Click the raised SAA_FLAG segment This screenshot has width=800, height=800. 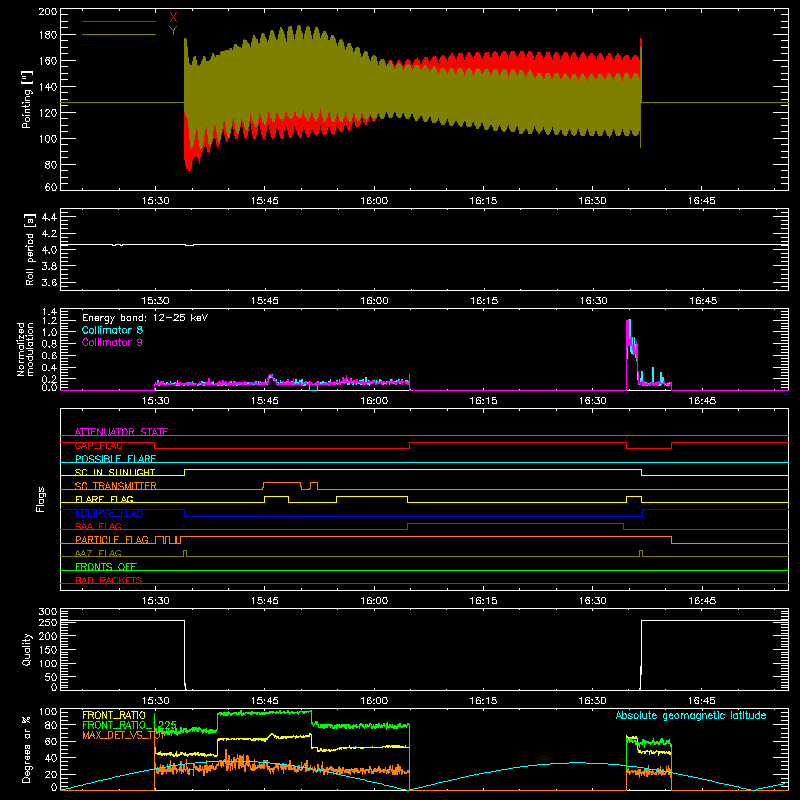[515, 523]
